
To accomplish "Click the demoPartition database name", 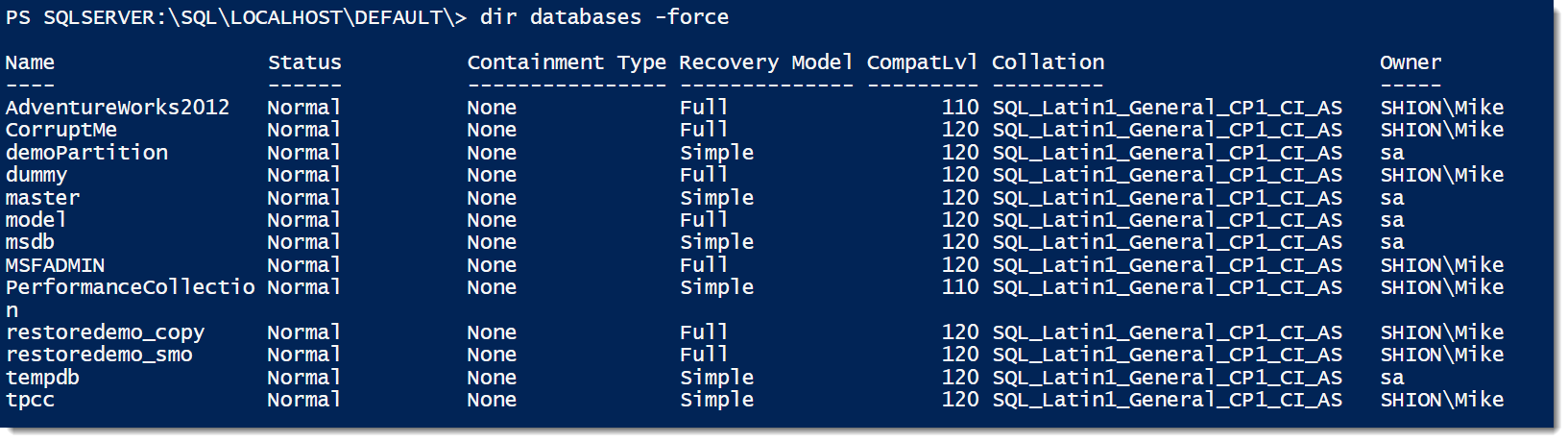I will click(x=86, y=153).
